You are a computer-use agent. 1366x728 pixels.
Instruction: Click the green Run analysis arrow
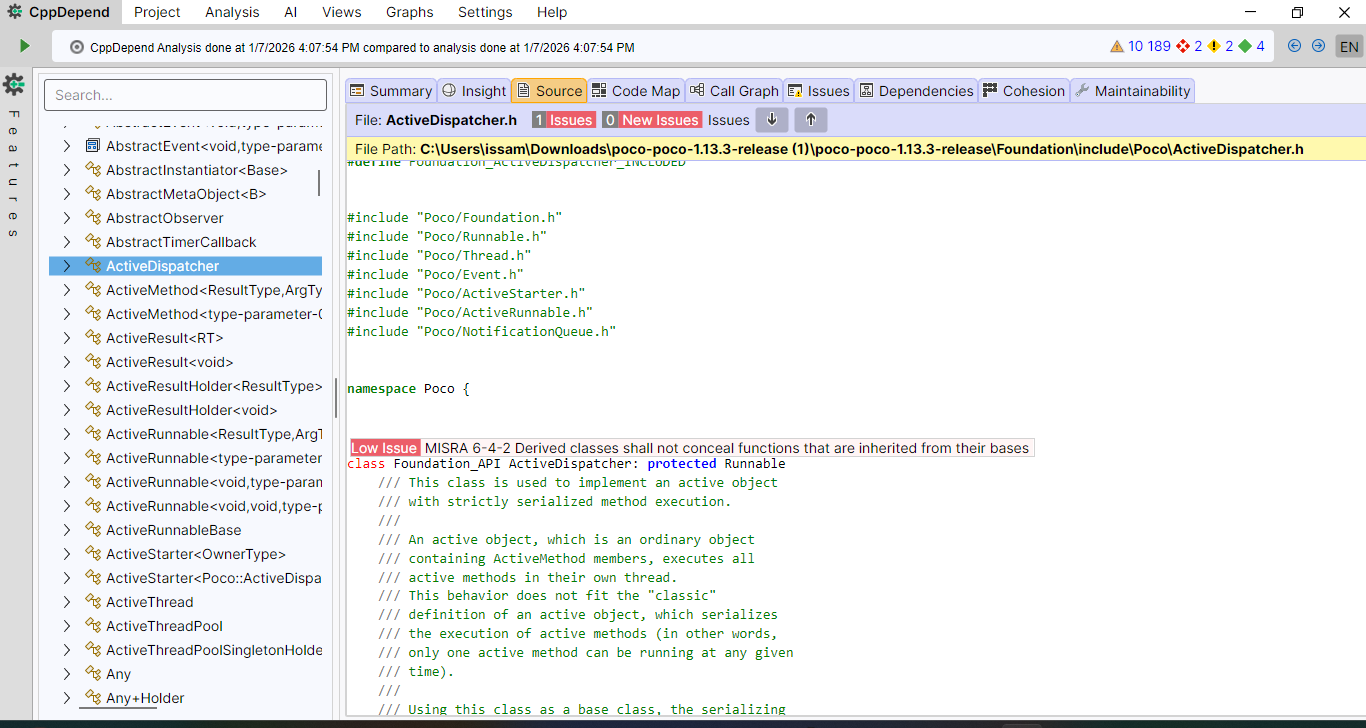click(24, 45)
